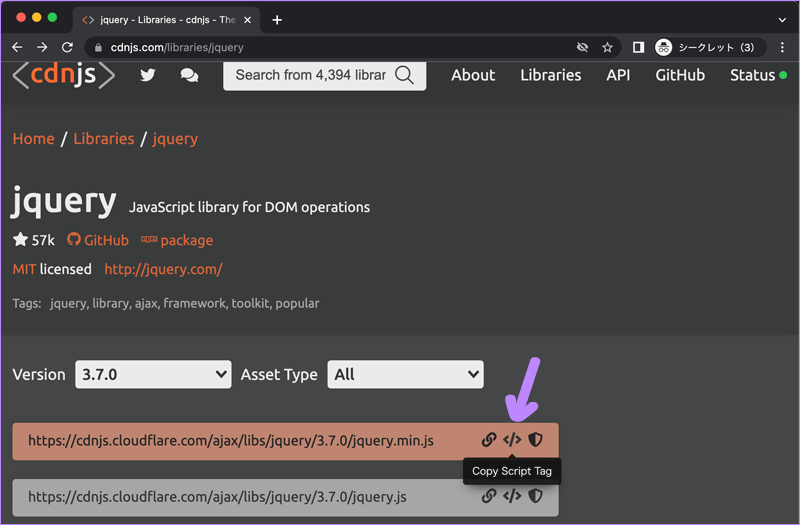Click the shield icon for jquery.js row
Image resolution: width=800 pixels, height=525 pixels.
click(536, 496)
